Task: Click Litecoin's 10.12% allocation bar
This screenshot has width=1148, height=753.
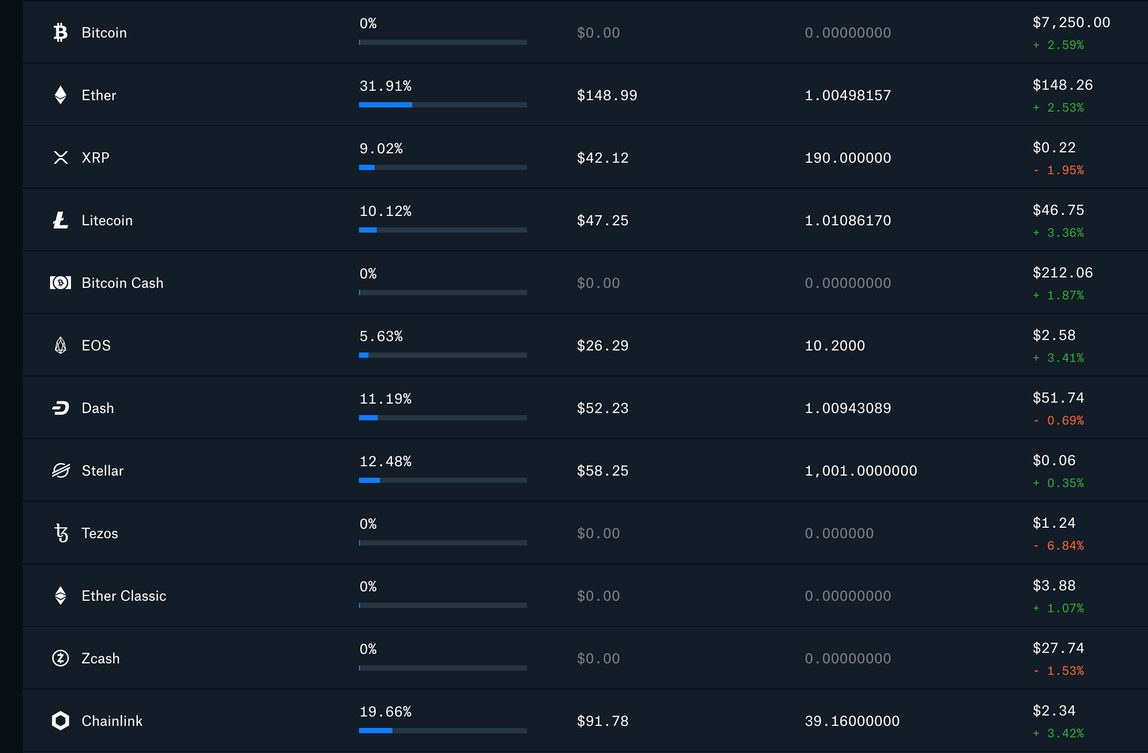Action: (x=443, y=230)
